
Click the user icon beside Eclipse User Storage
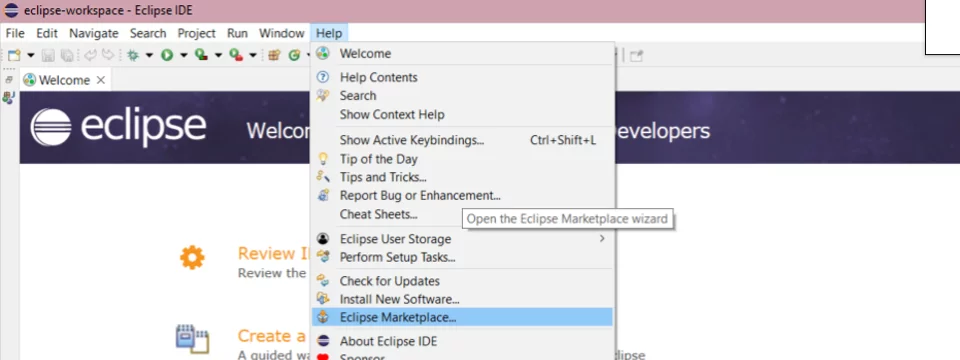[323, 239]
